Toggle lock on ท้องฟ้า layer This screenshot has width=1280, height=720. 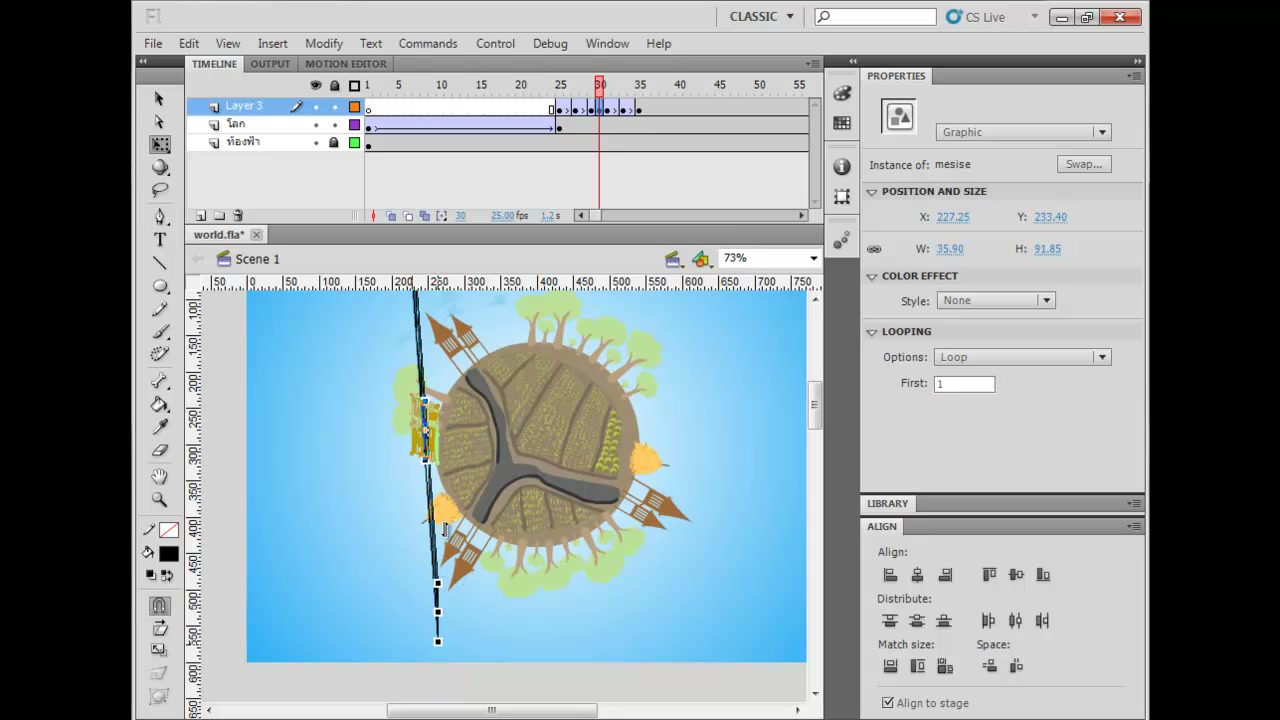[x=334, y=143]
